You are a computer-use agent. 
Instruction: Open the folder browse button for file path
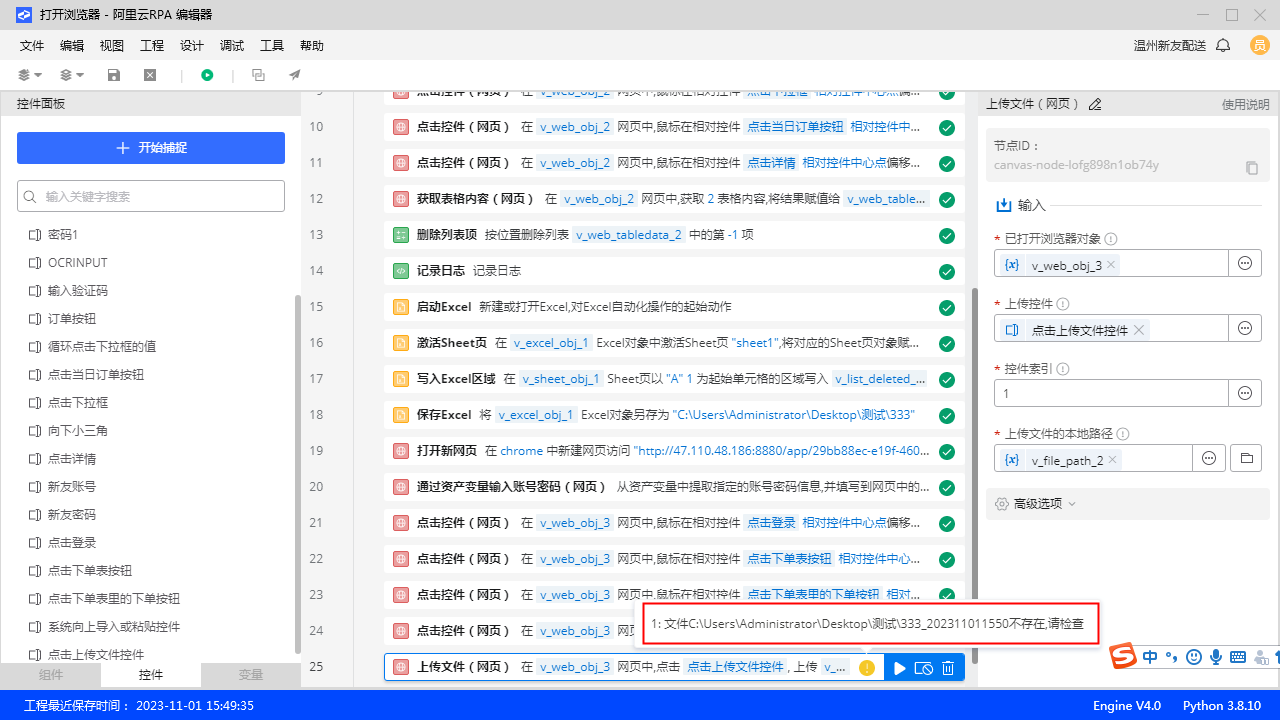[x=1246, y=458]
